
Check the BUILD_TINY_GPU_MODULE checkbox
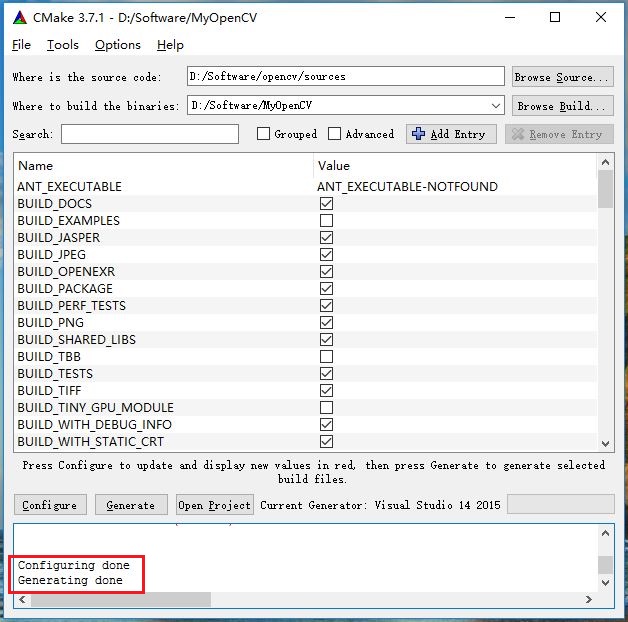point(326,408)
